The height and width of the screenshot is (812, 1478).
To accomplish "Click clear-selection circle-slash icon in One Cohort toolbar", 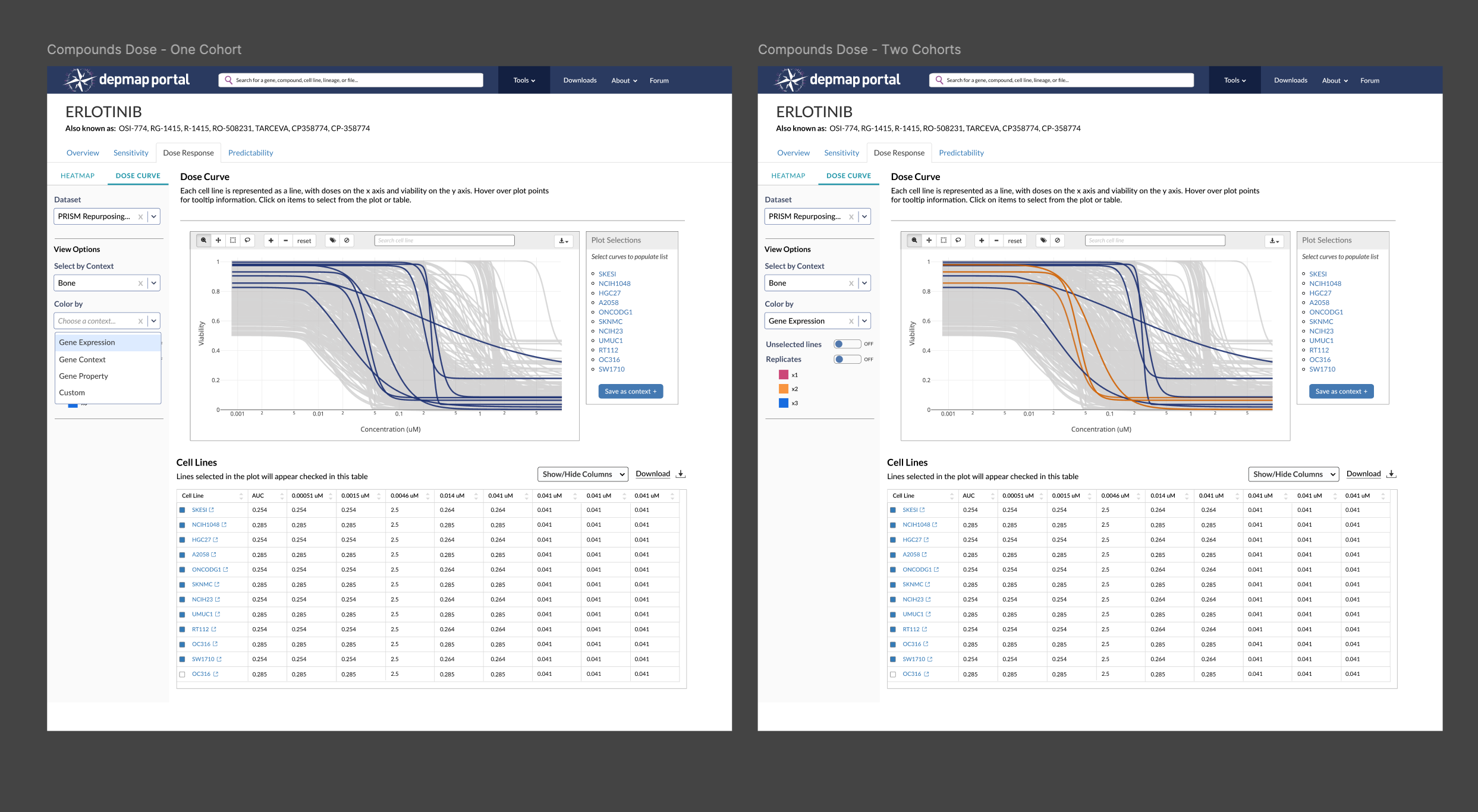I will pos(347,240).
